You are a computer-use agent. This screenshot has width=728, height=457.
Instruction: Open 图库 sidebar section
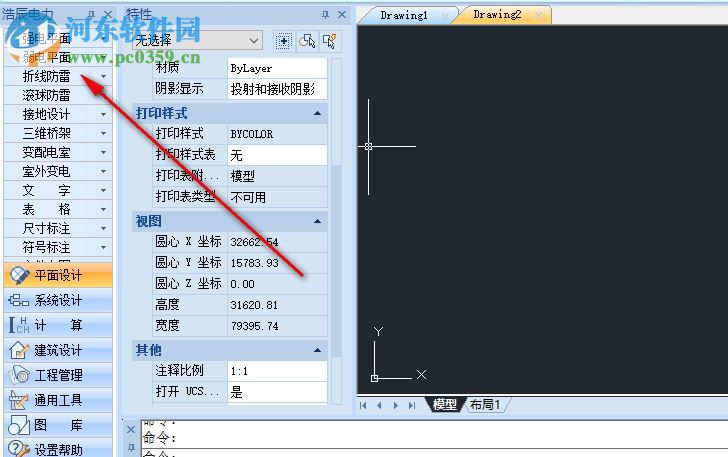tap(58, 425)
